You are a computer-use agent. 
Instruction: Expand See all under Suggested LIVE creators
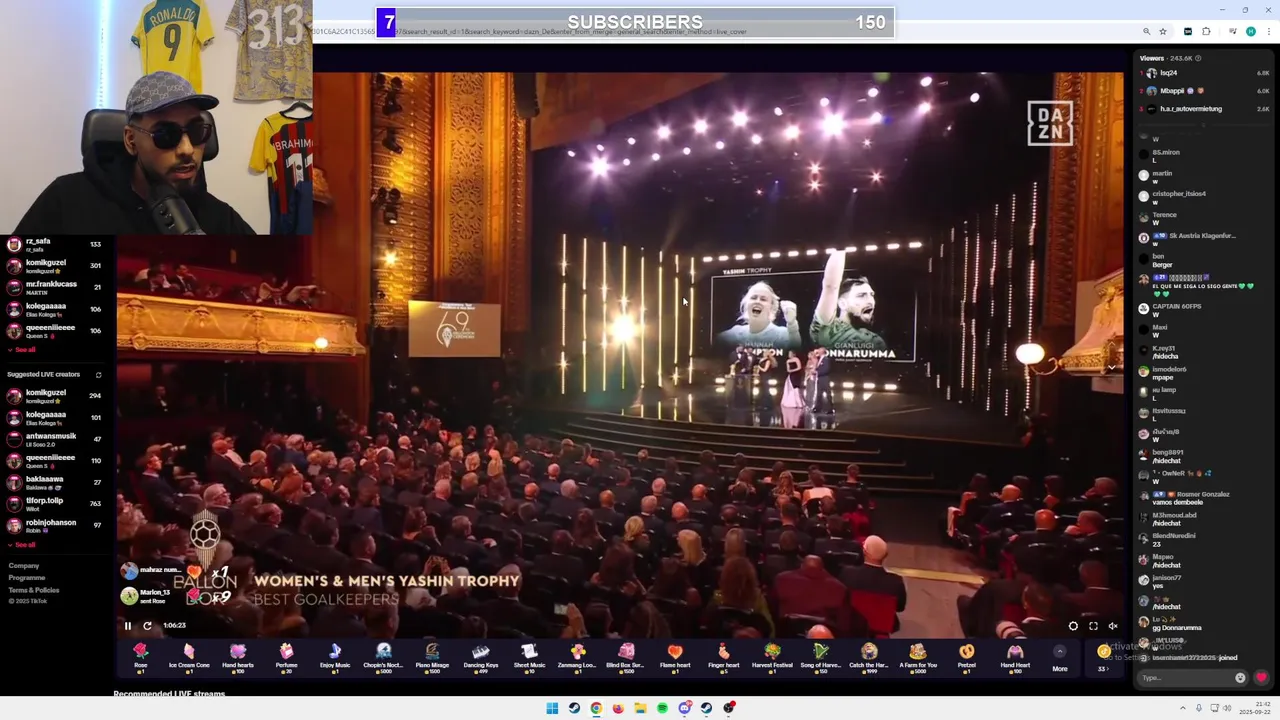(24, 545)
